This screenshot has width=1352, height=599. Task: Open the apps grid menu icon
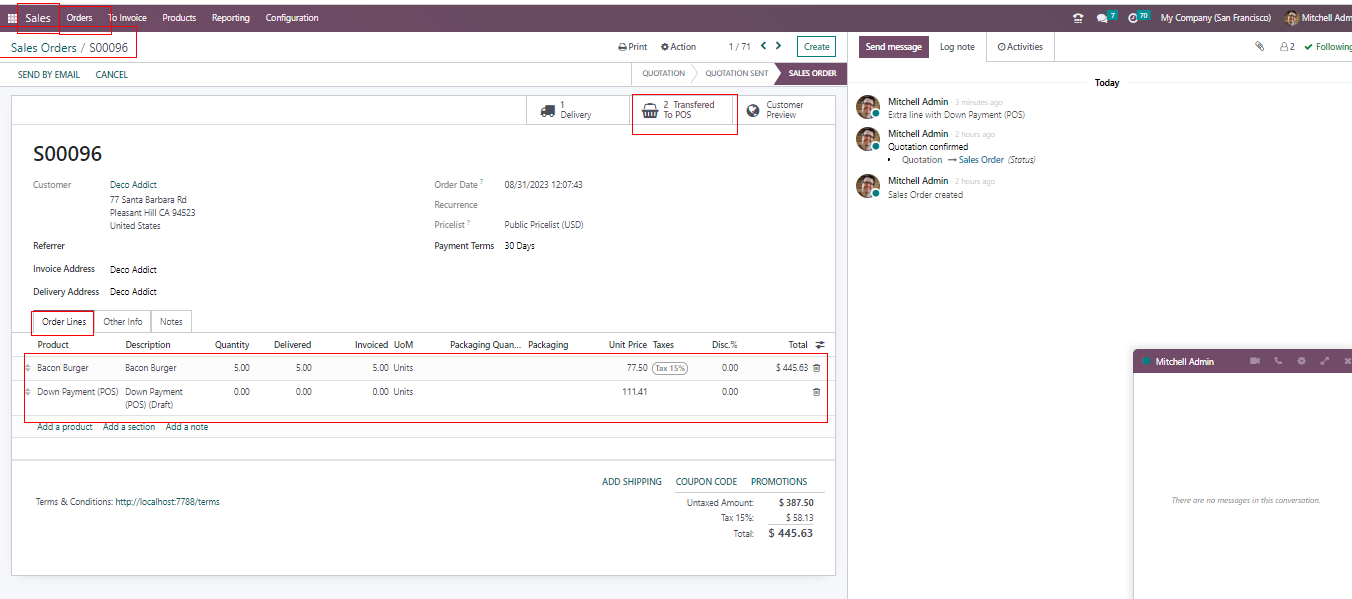click(x=13, y=18)
